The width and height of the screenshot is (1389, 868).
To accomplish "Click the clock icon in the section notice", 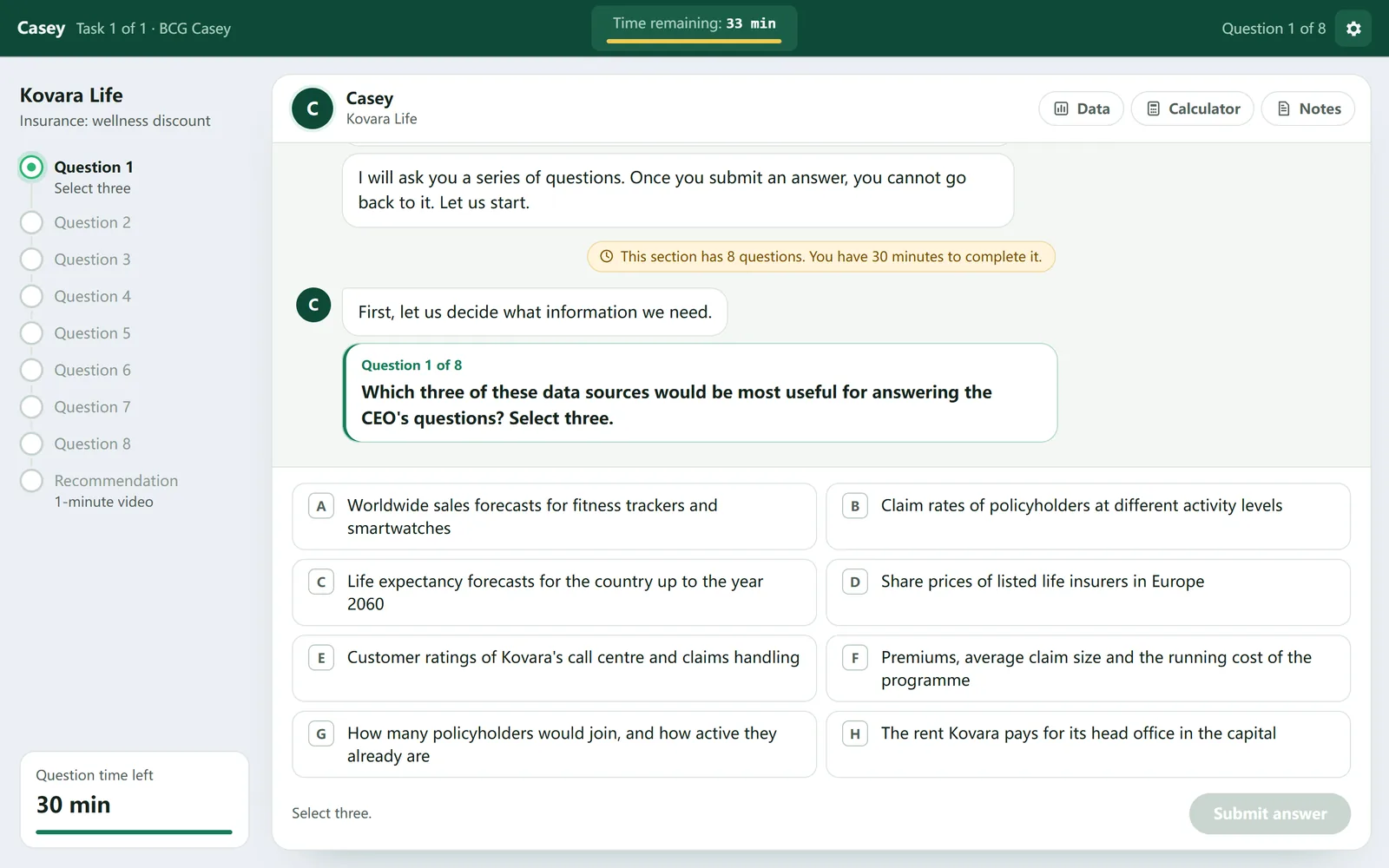I will click(x=607, y=256).
